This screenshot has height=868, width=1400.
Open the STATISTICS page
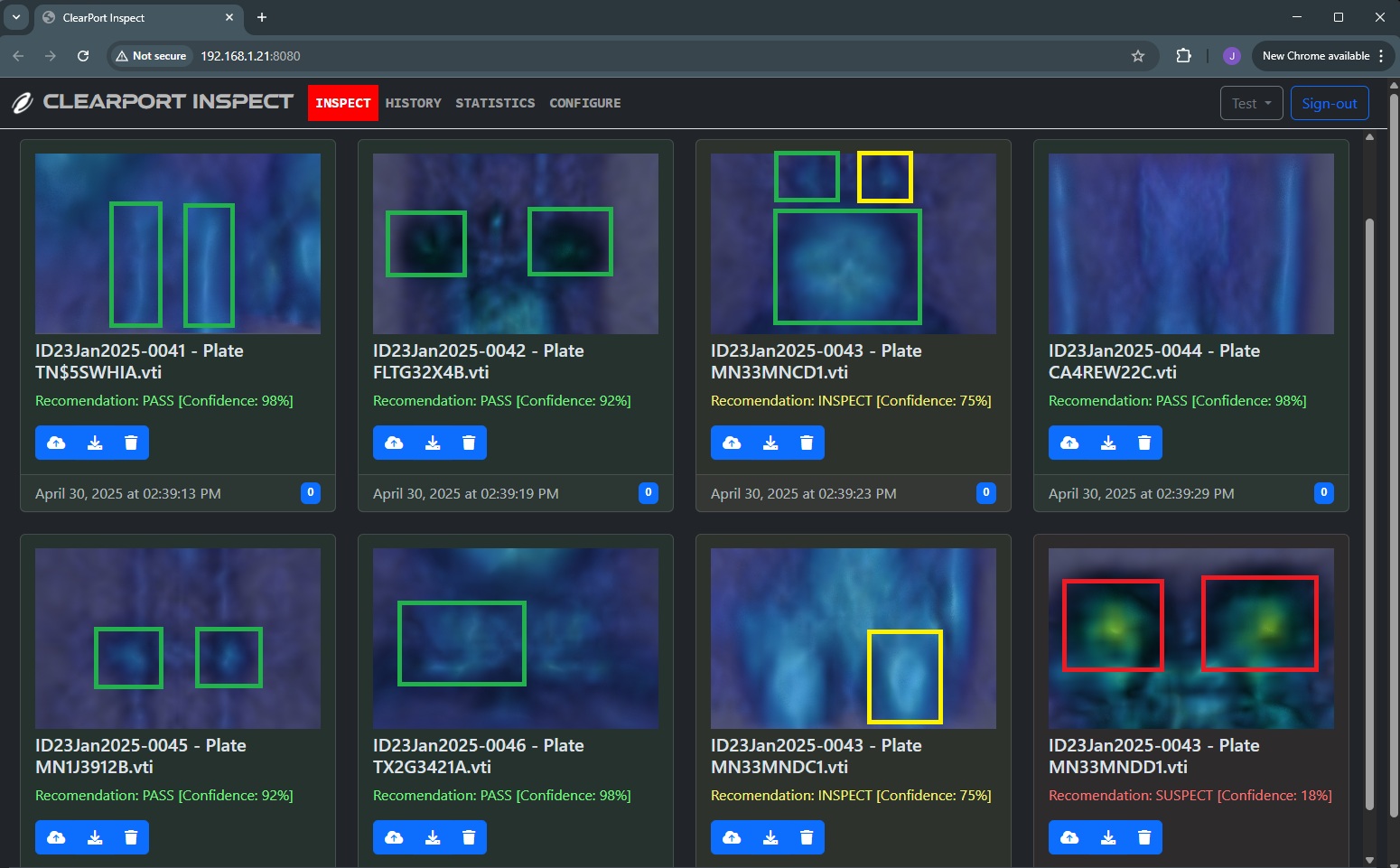pos(495,103)
